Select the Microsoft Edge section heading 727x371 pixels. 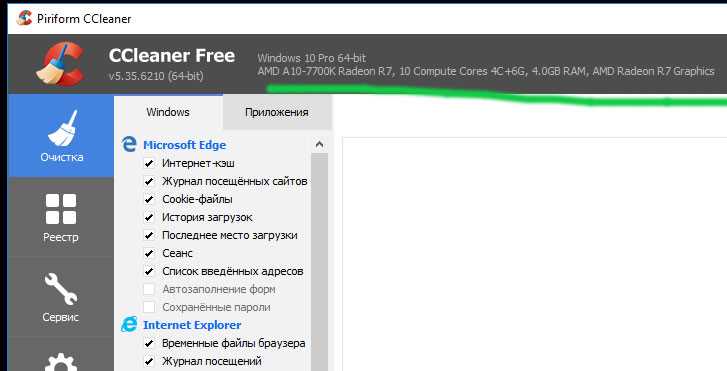pos(185,145)
